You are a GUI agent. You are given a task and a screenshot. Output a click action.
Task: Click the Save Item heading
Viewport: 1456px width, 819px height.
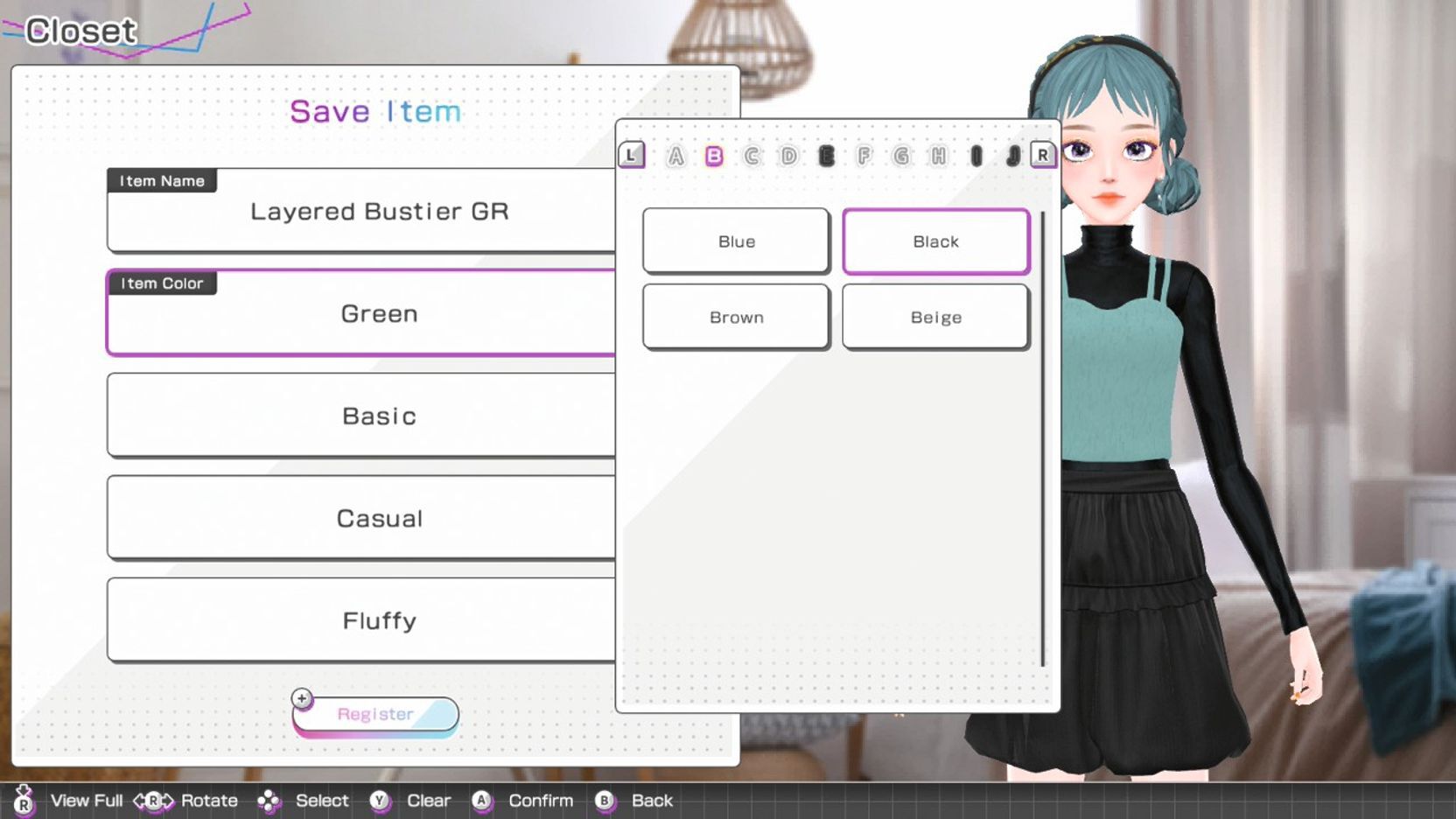375,111
